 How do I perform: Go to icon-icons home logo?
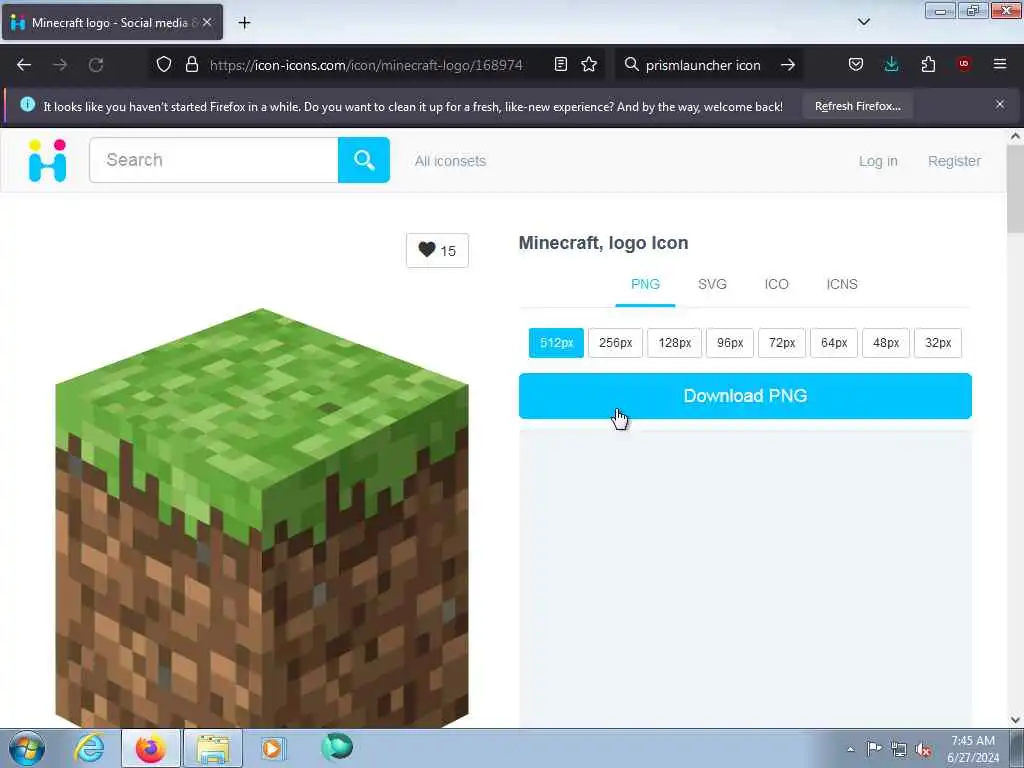(x=48, y=160)
